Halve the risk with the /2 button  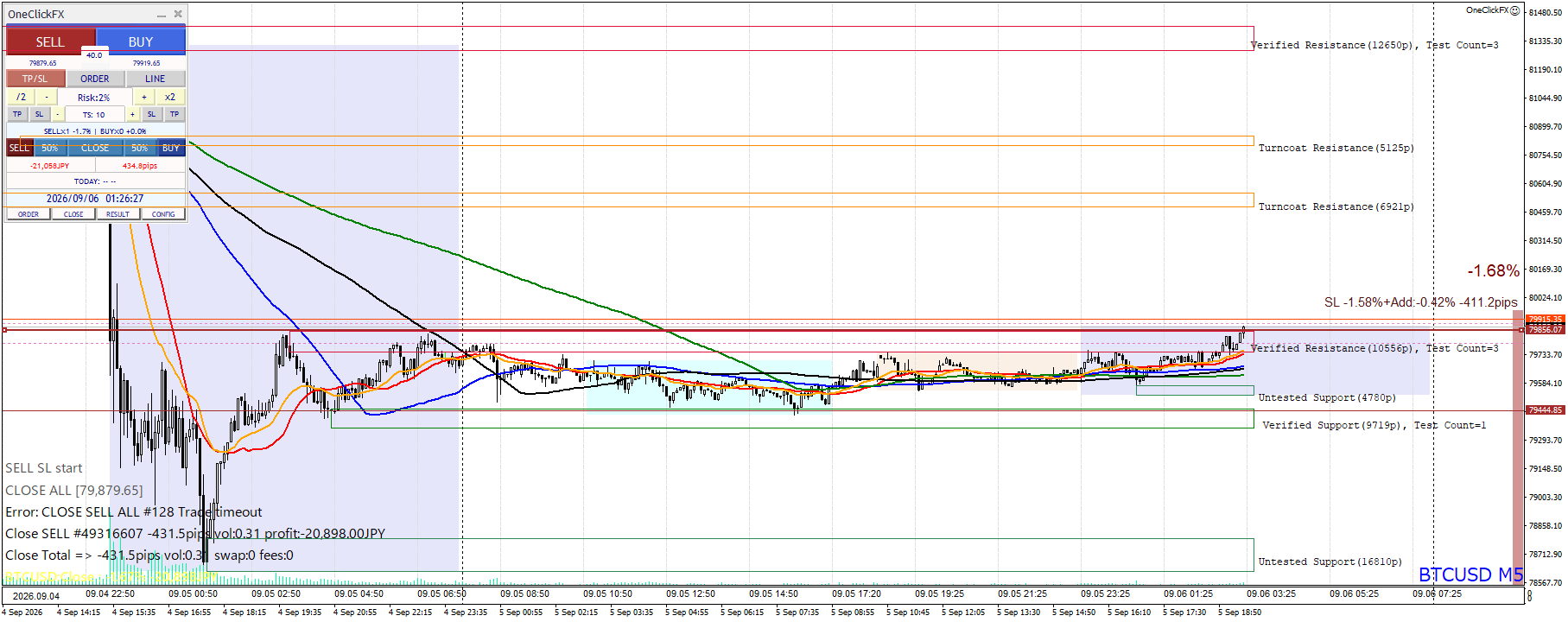(21, 97)
